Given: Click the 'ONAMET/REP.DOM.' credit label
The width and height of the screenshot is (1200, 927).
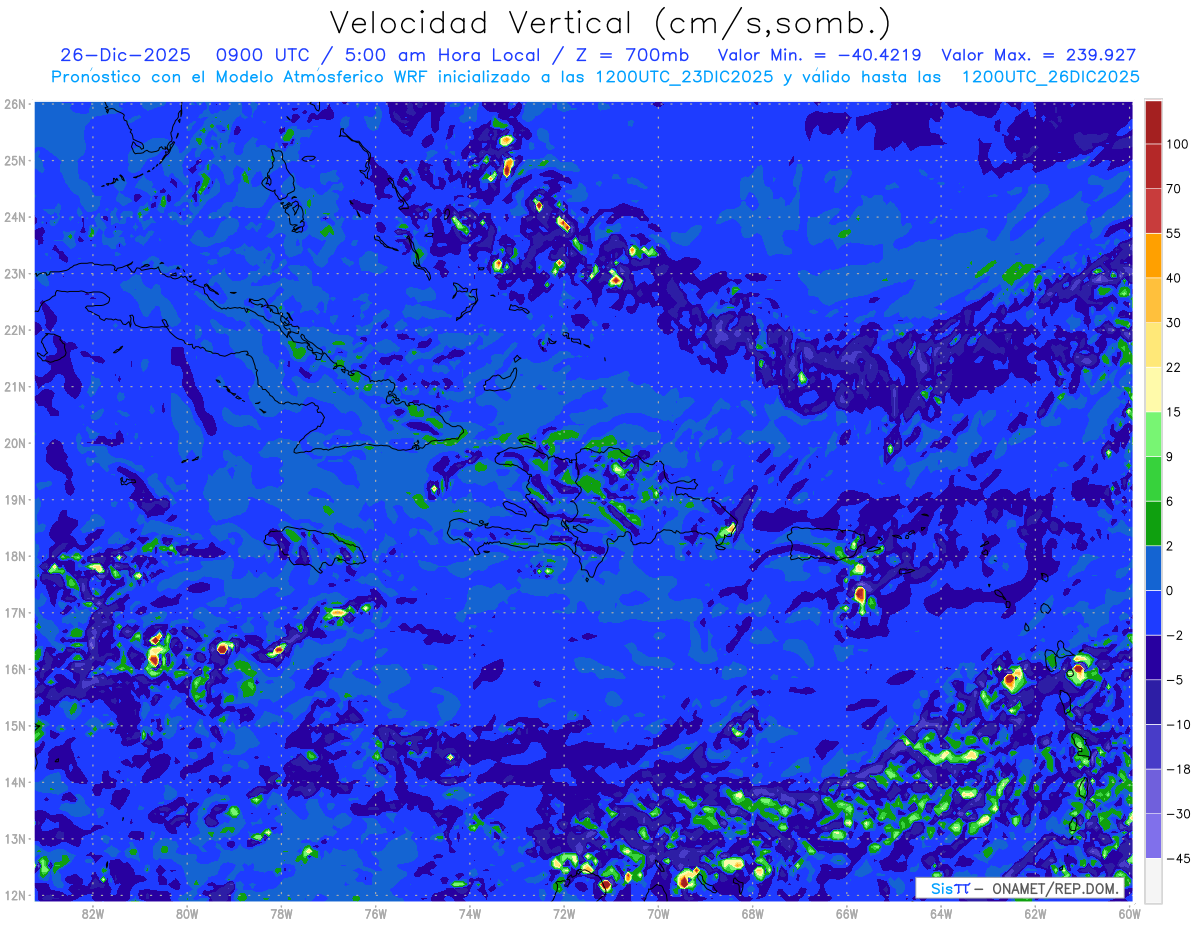Looking at the screenshot, I should click(1055, 888).
